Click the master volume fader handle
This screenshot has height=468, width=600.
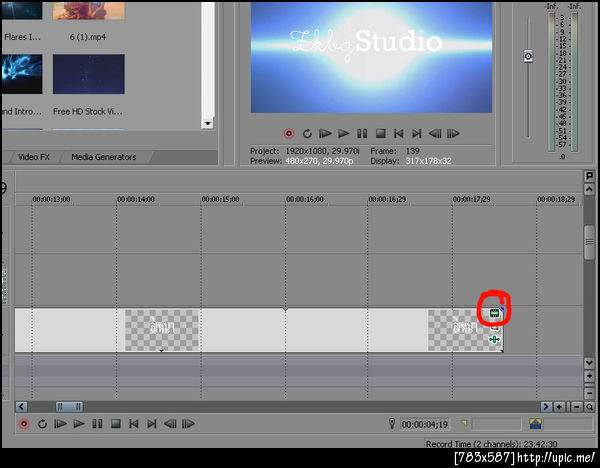pyautogui.click(x=528, y=56)
